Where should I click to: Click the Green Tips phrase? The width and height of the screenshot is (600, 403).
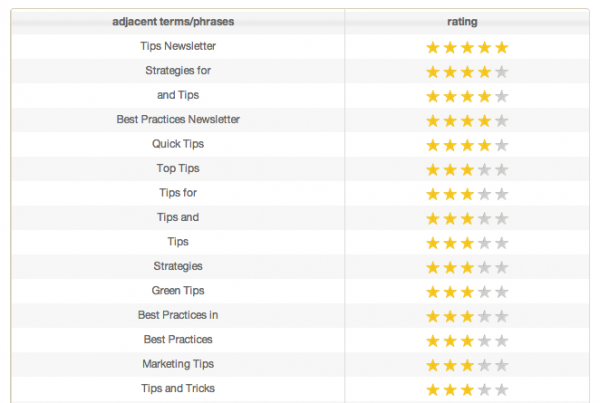tap(178, 290)
